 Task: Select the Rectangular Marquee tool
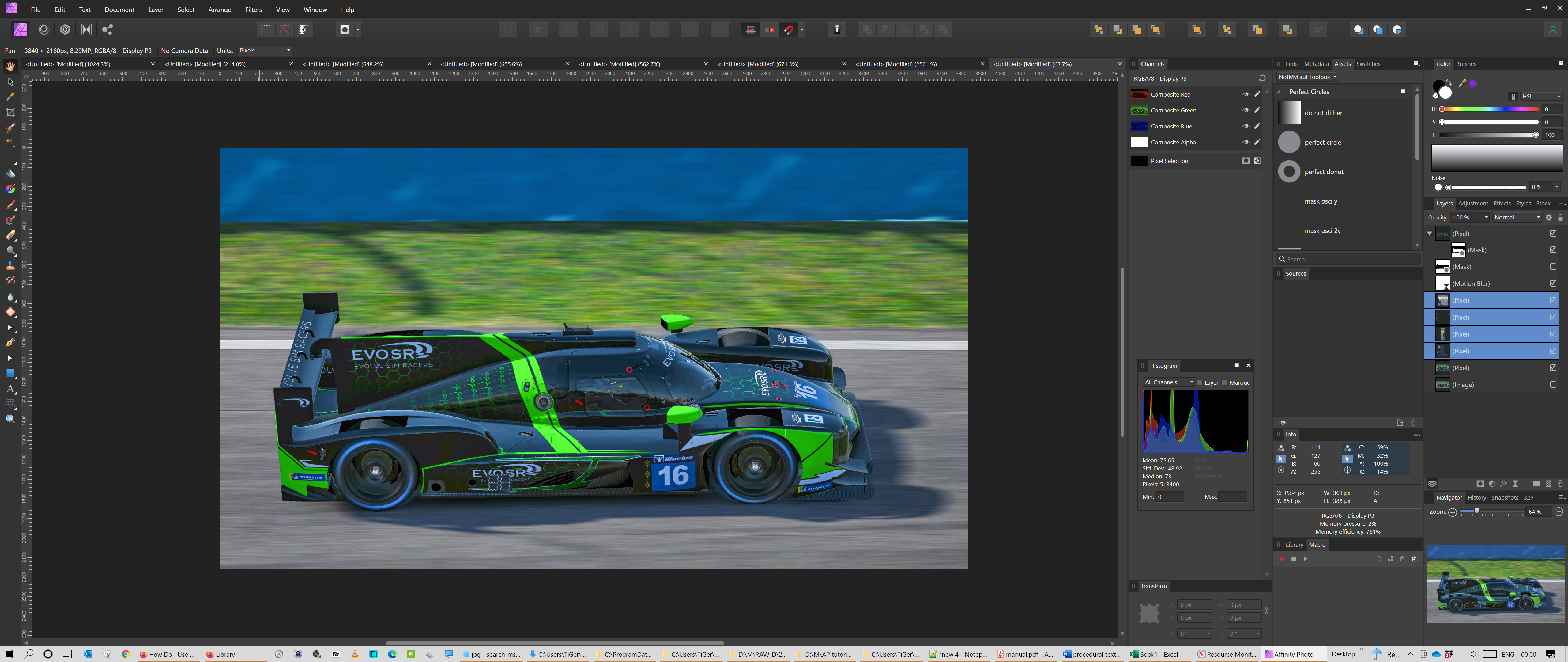(10, 158)
